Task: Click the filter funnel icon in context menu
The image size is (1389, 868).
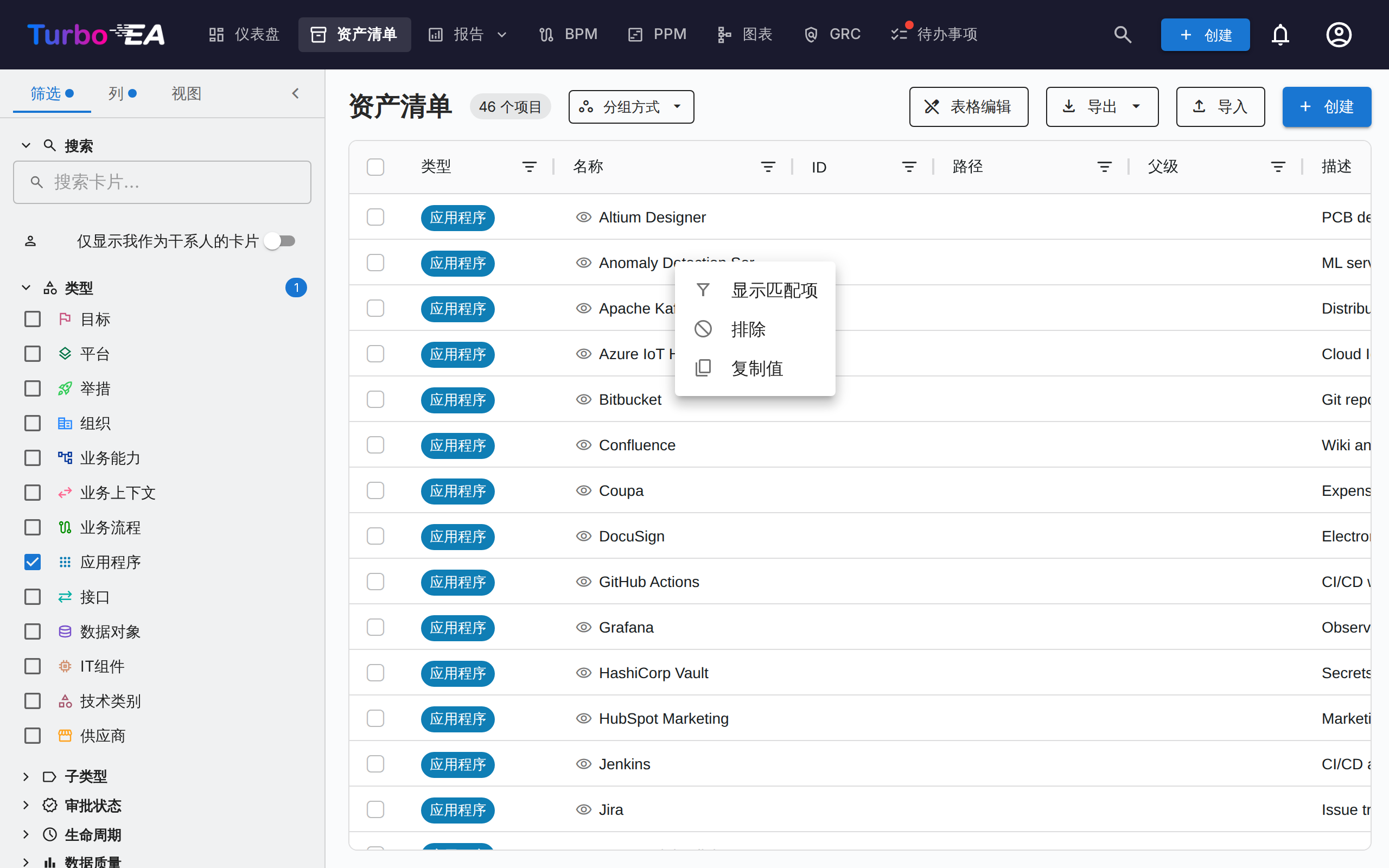Action: 703,290
